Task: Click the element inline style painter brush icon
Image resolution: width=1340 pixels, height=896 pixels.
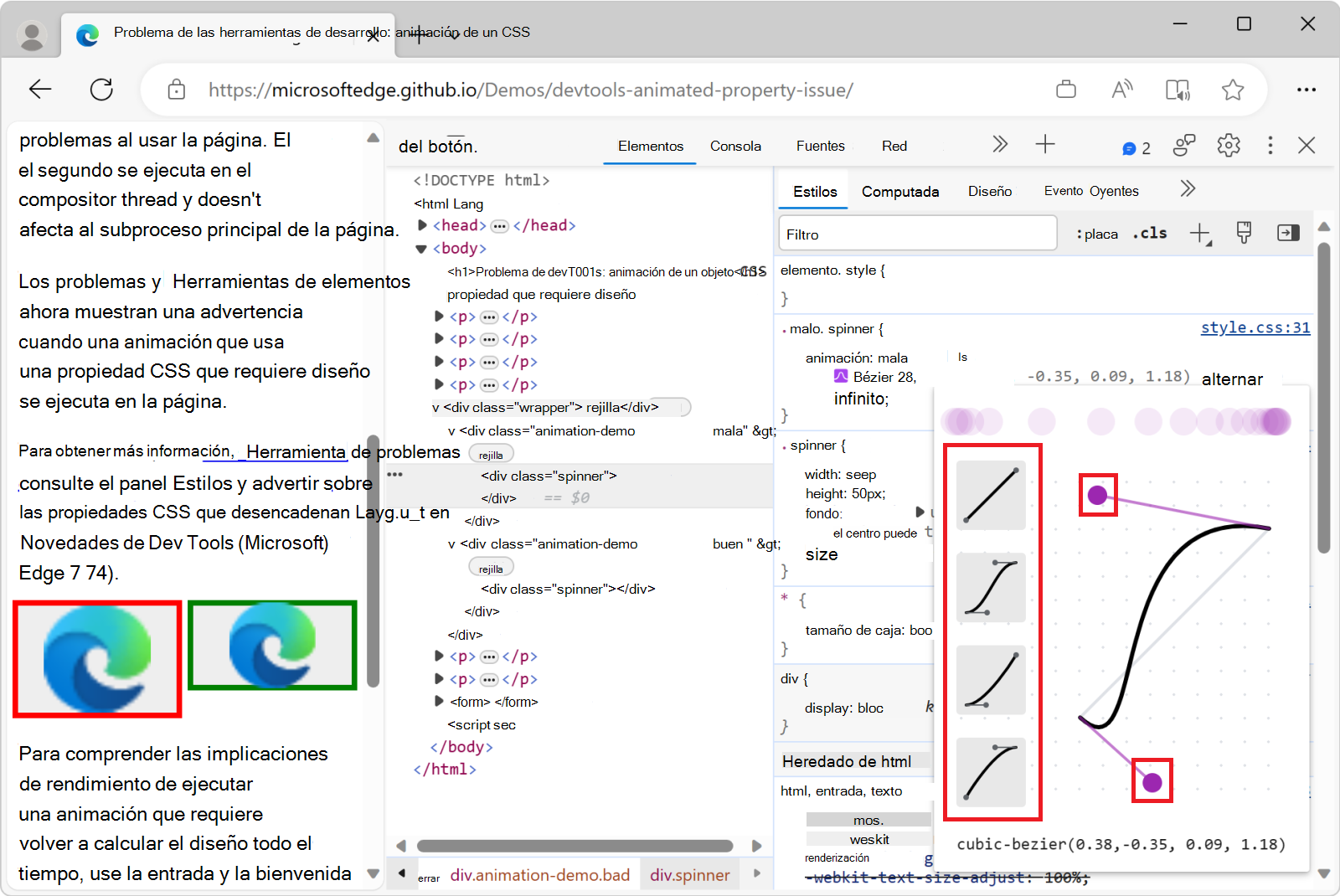Action: [x=1244, y=233]
